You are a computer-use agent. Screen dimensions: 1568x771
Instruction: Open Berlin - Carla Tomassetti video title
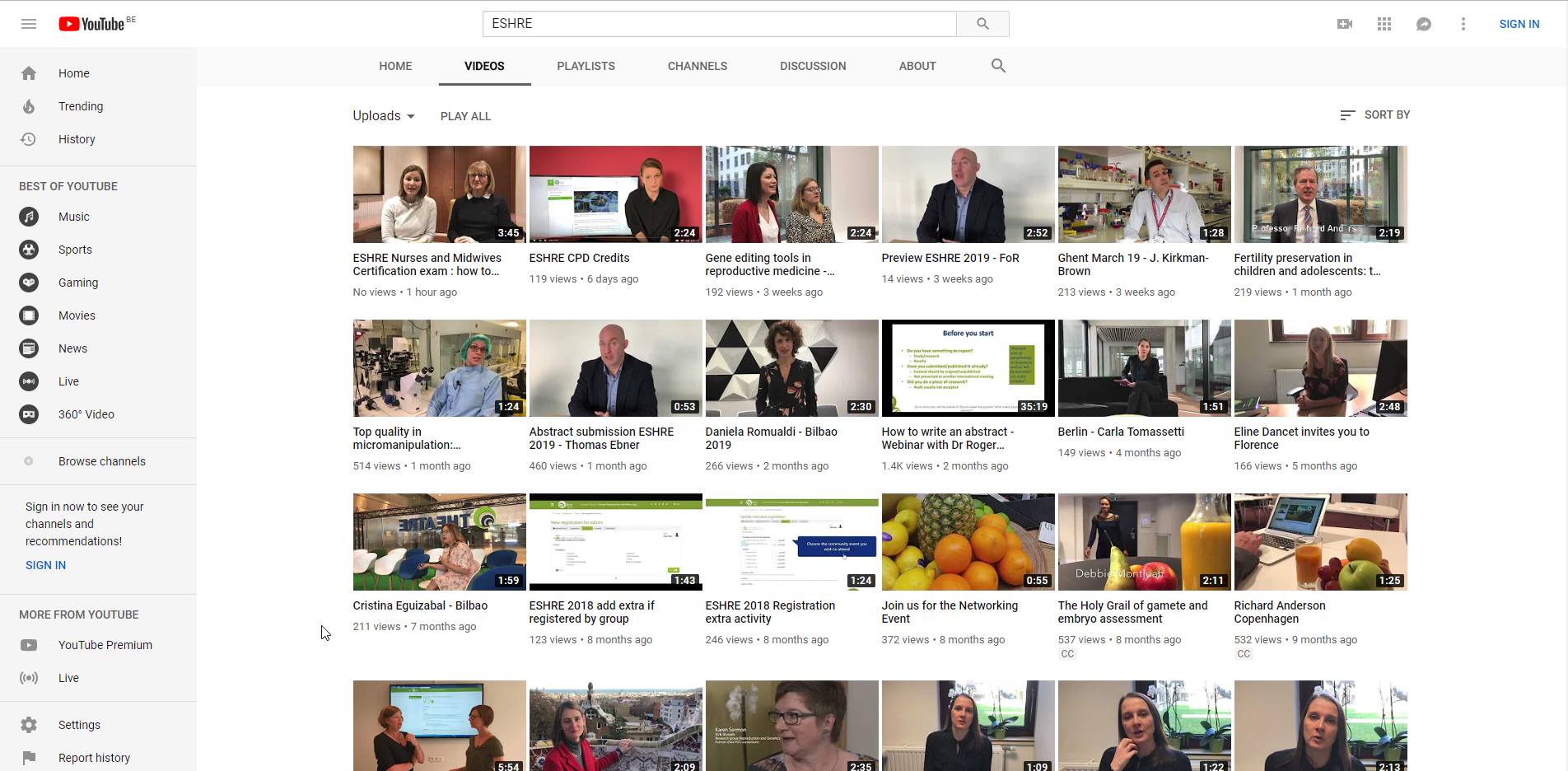pyautogui.click(x=1121, y=432)
